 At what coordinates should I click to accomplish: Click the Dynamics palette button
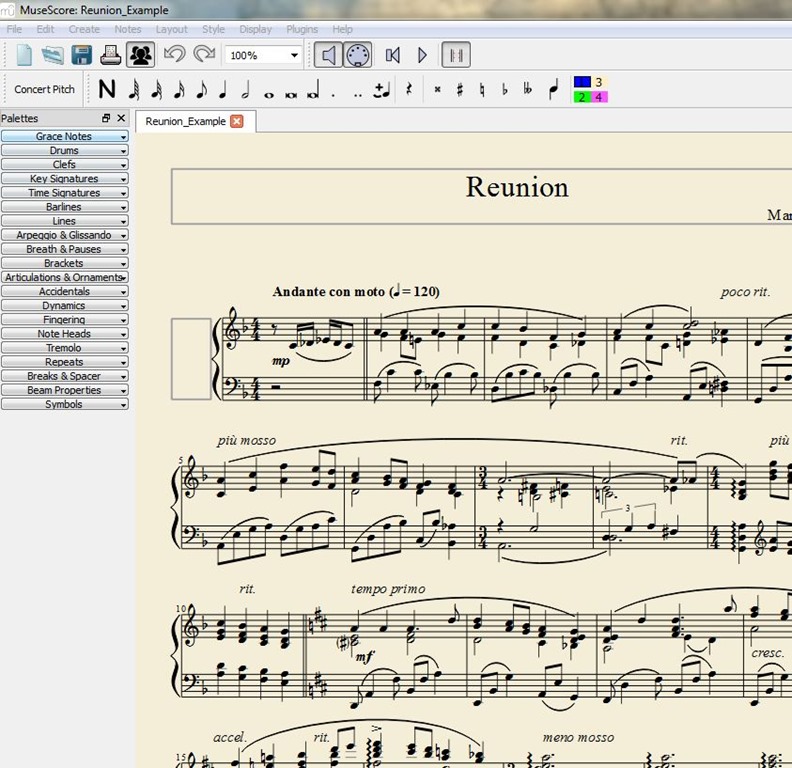[64, 306]
